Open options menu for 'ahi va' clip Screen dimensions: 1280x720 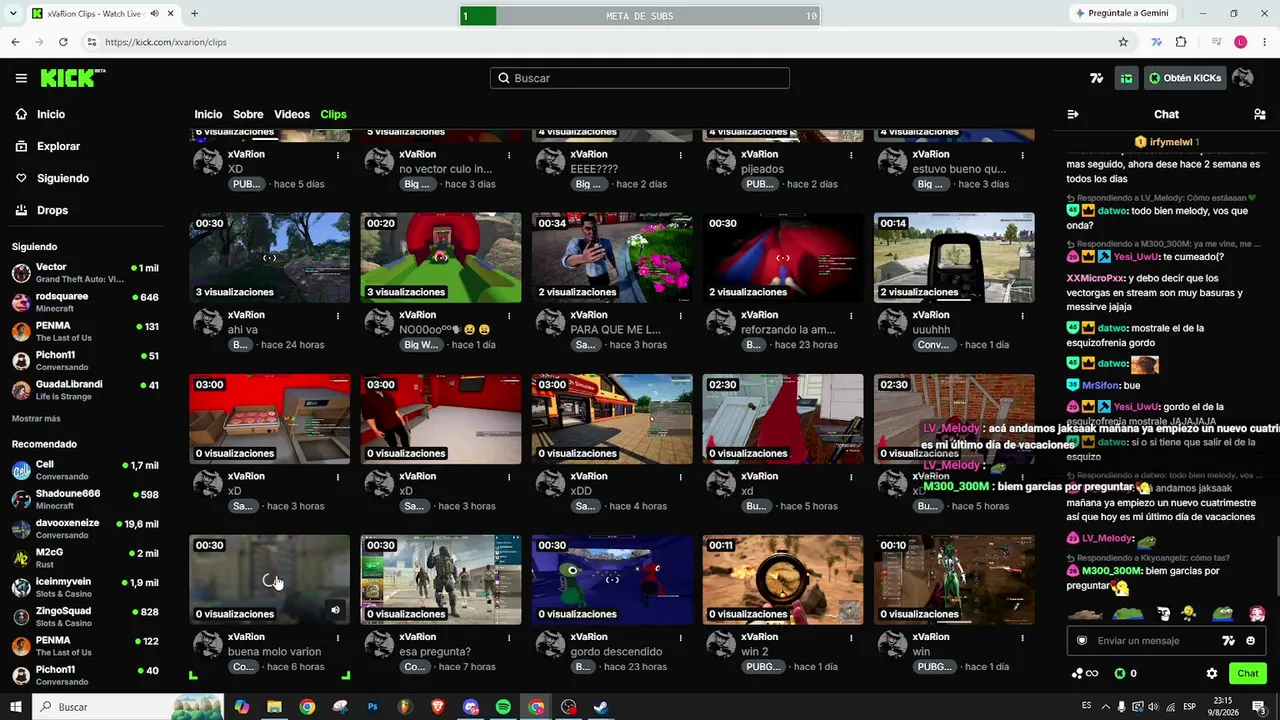pos(338,316)
